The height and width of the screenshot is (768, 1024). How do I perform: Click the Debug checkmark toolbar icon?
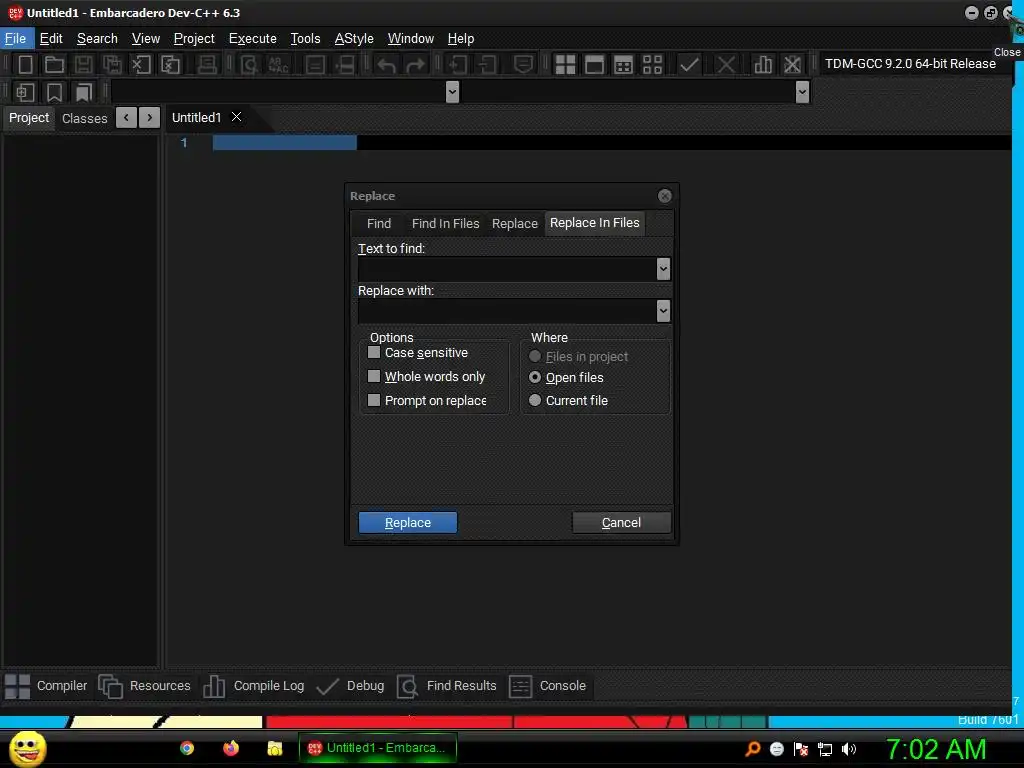pos(689,64)
